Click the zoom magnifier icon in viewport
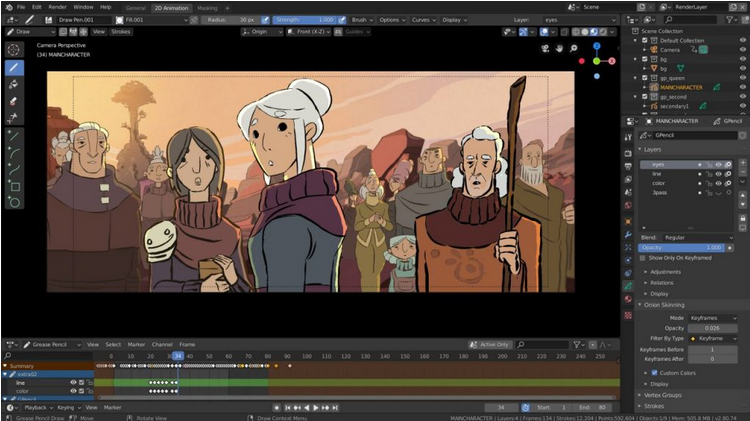The height and width of the screenshot is (421, 750). 574,48
